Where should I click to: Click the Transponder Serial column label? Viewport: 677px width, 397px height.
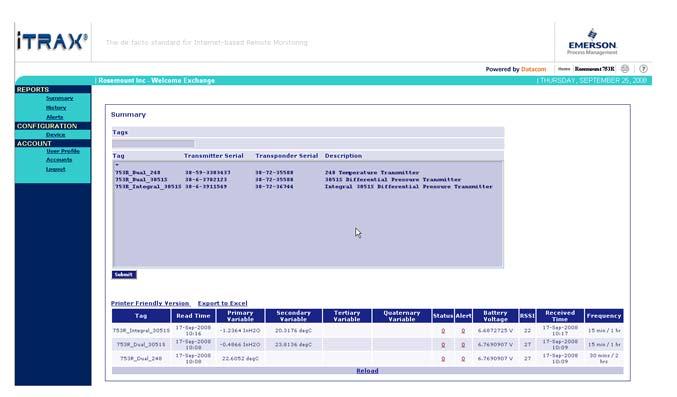pos(287,156)
